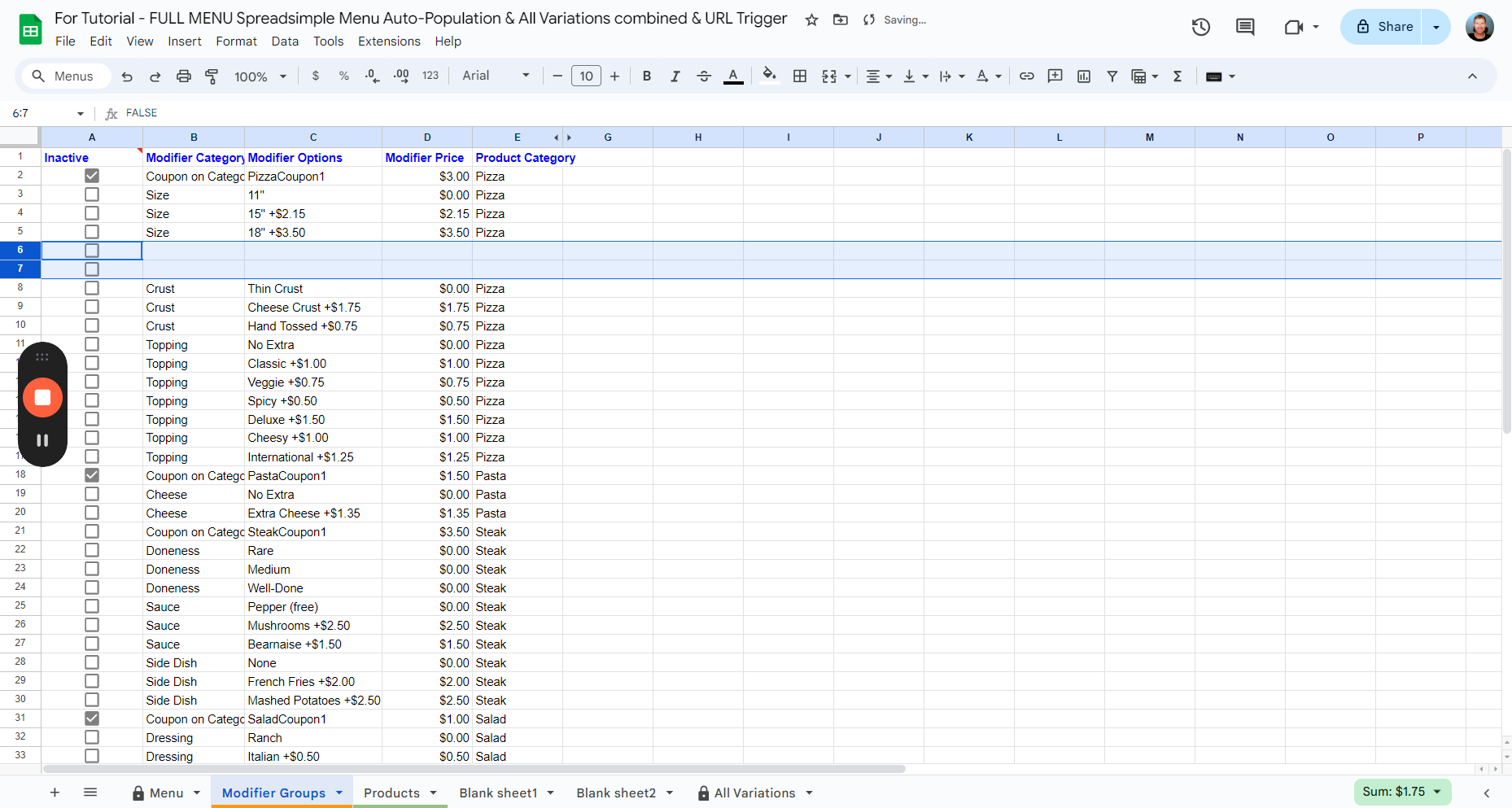Increase font size plus button
This screenshot has width=1512, height=808.
614,76
